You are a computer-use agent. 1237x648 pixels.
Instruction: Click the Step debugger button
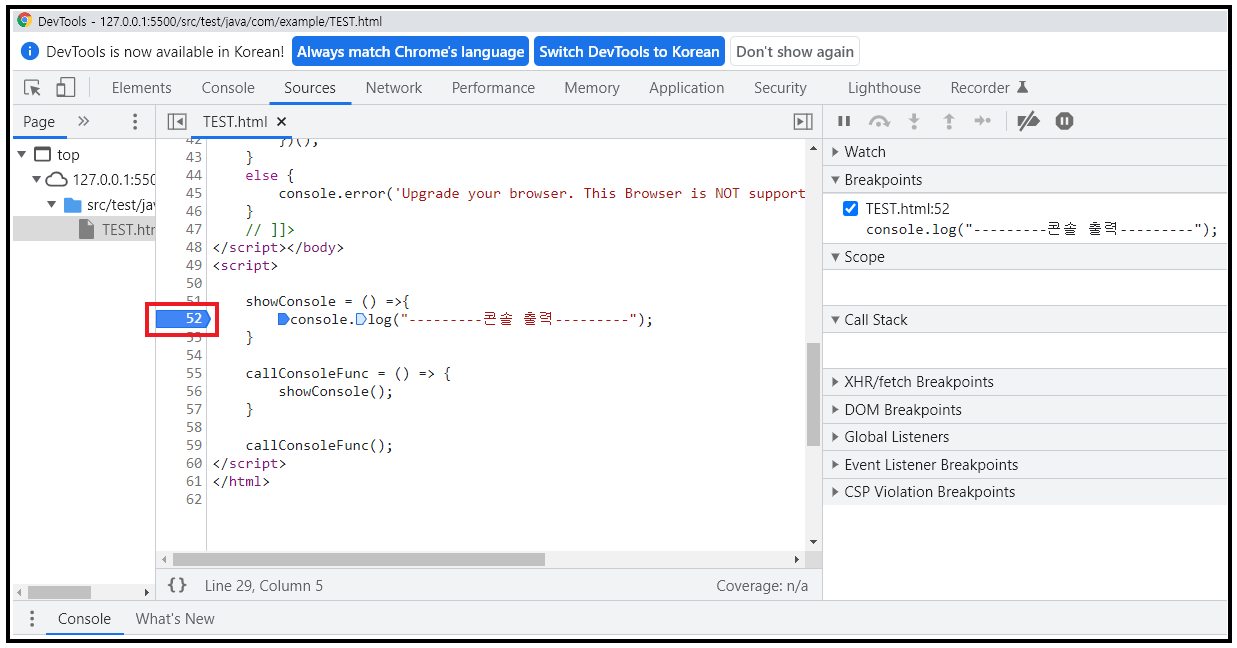pos(983,121)
